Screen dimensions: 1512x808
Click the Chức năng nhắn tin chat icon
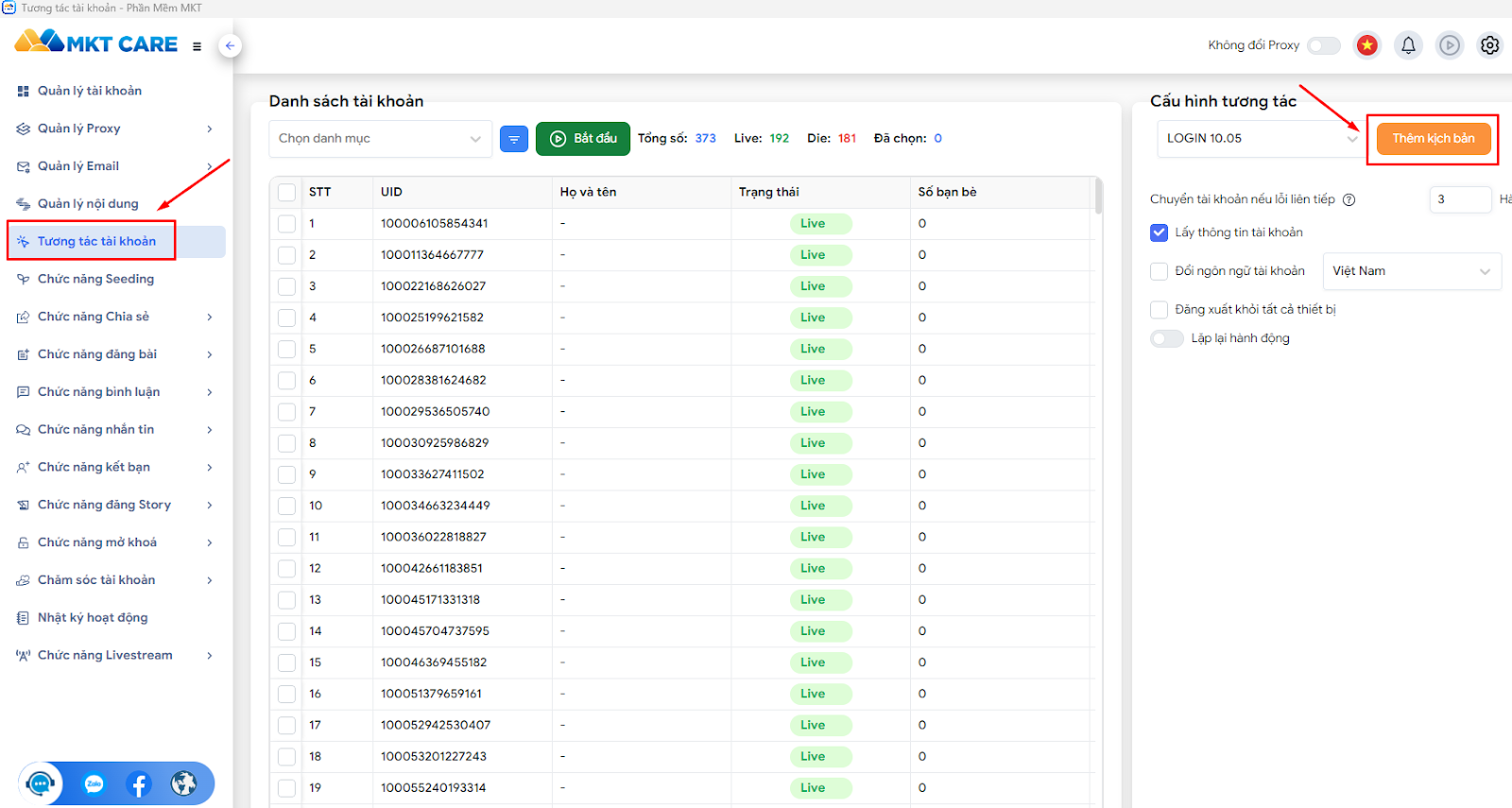click(23, 430)
